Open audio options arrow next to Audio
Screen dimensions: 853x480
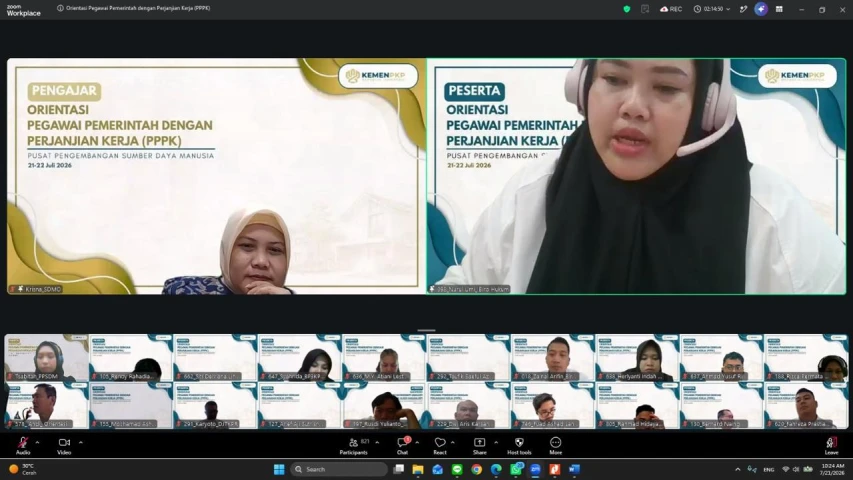(x=37, y=442)
